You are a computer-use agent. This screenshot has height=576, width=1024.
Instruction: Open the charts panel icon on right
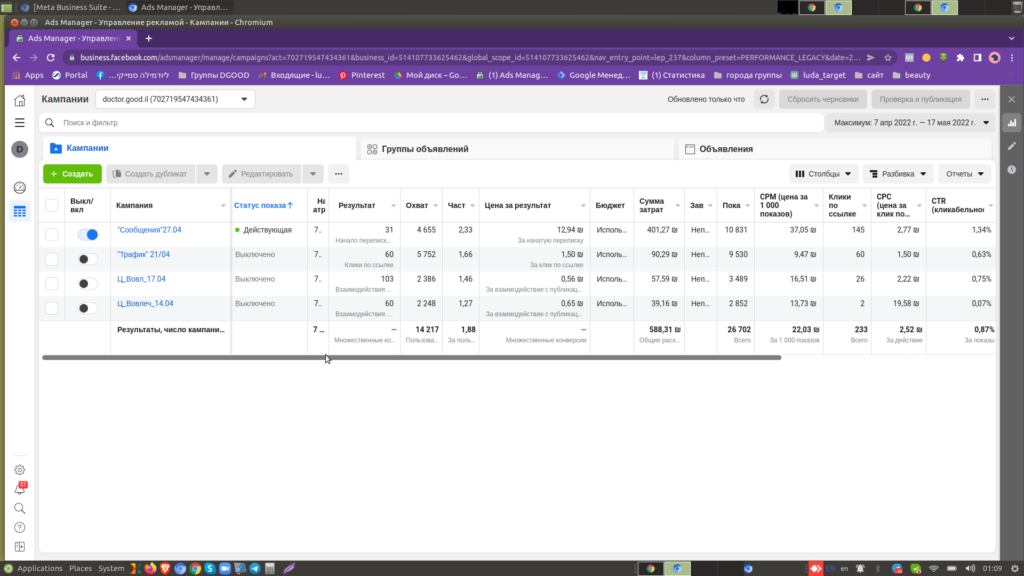pyautogui.click(x=1012, y=122)
